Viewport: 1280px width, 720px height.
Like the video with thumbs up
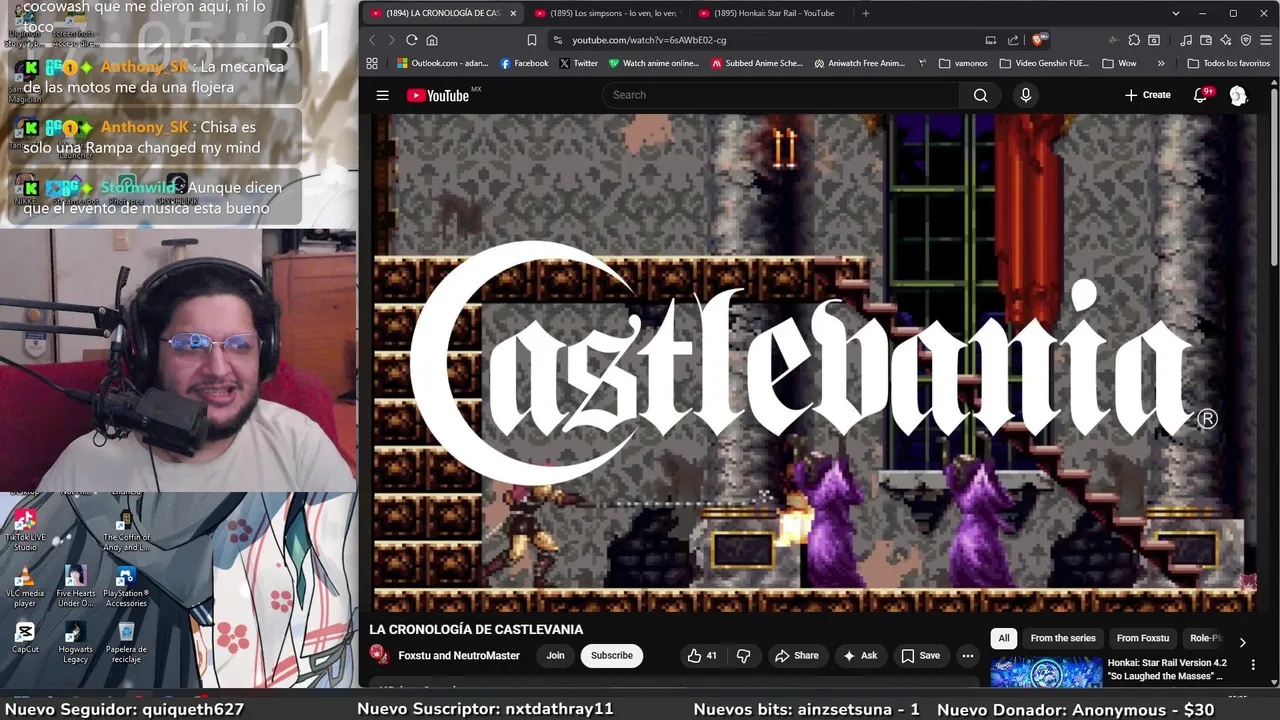click(702, 656)
